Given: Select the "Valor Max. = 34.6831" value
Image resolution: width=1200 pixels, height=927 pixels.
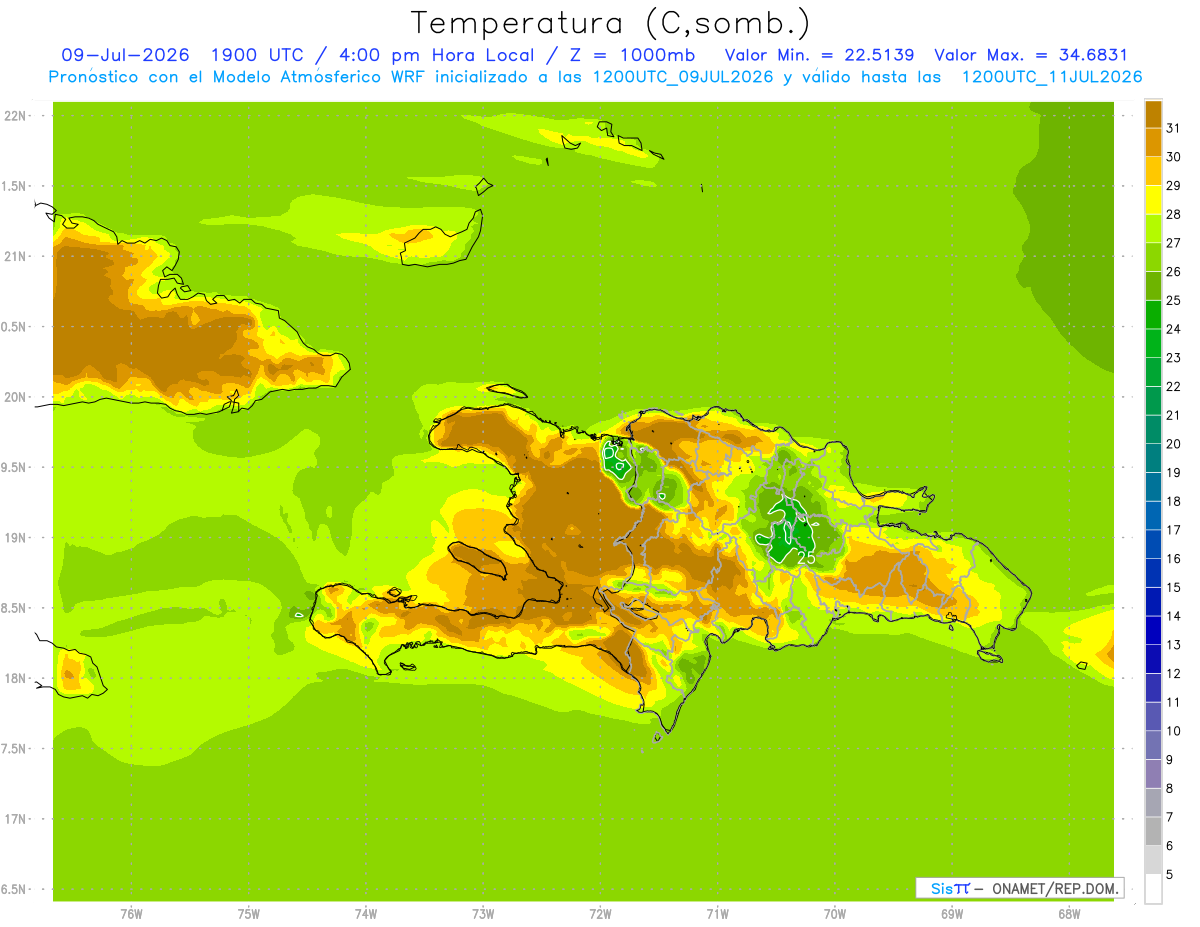Looking at the screenshot, I should point(1030,55).
